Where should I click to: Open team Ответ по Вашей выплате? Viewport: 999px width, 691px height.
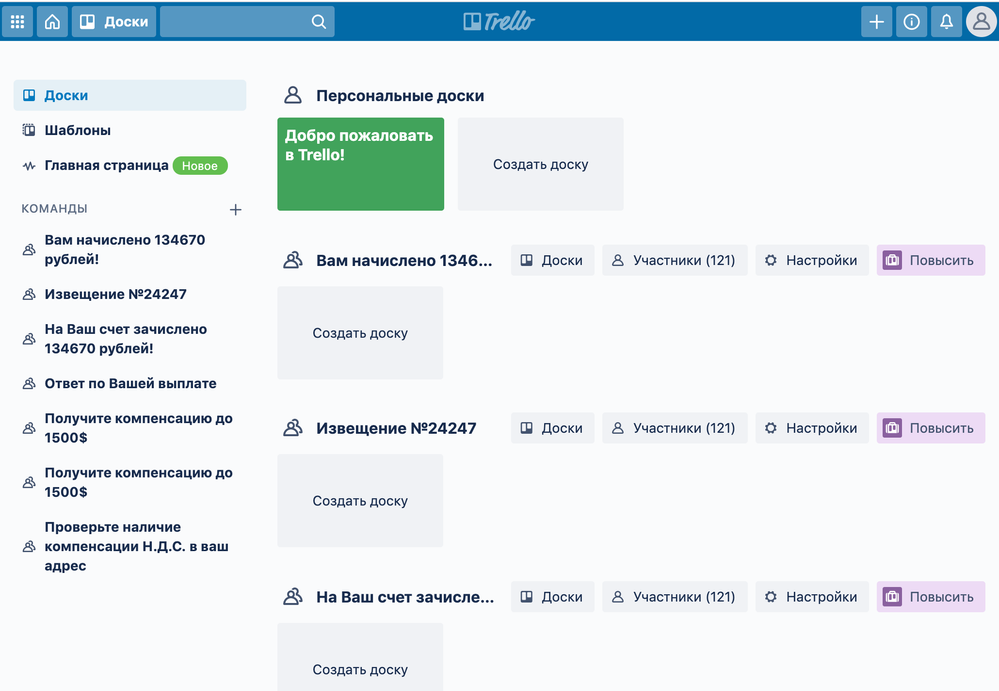pyautogui.click(x=130, y=383)
